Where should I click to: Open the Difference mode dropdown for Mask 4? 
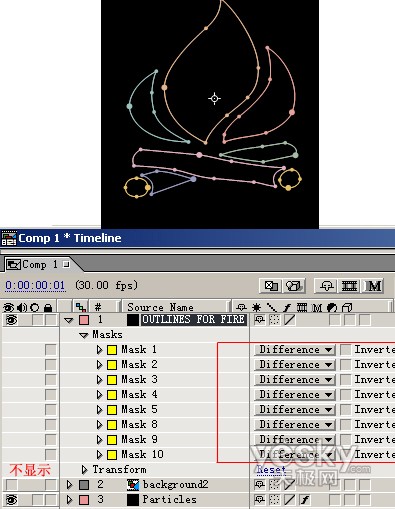tap(295, 395)
